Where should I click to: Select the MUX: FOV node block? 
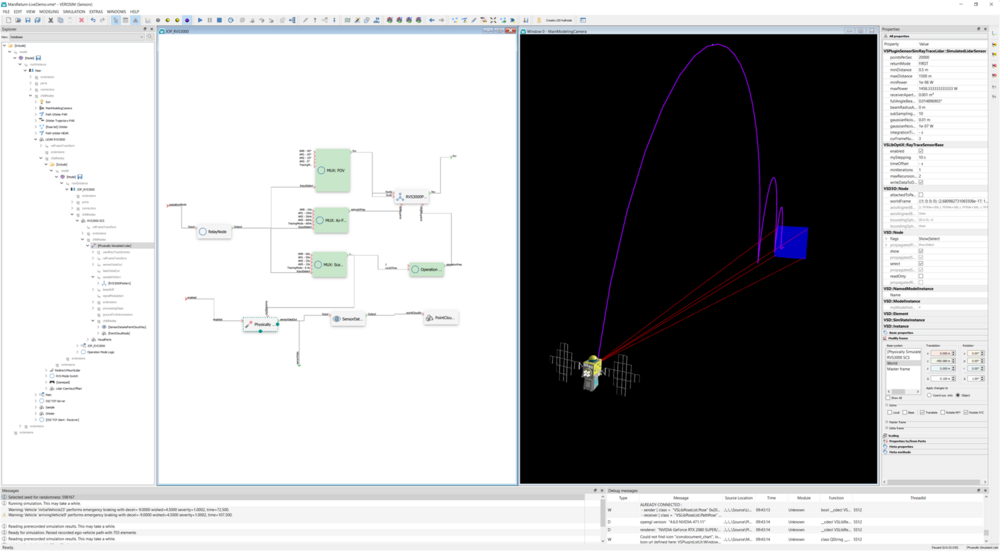pyautogui.click(x=333, y=170)
